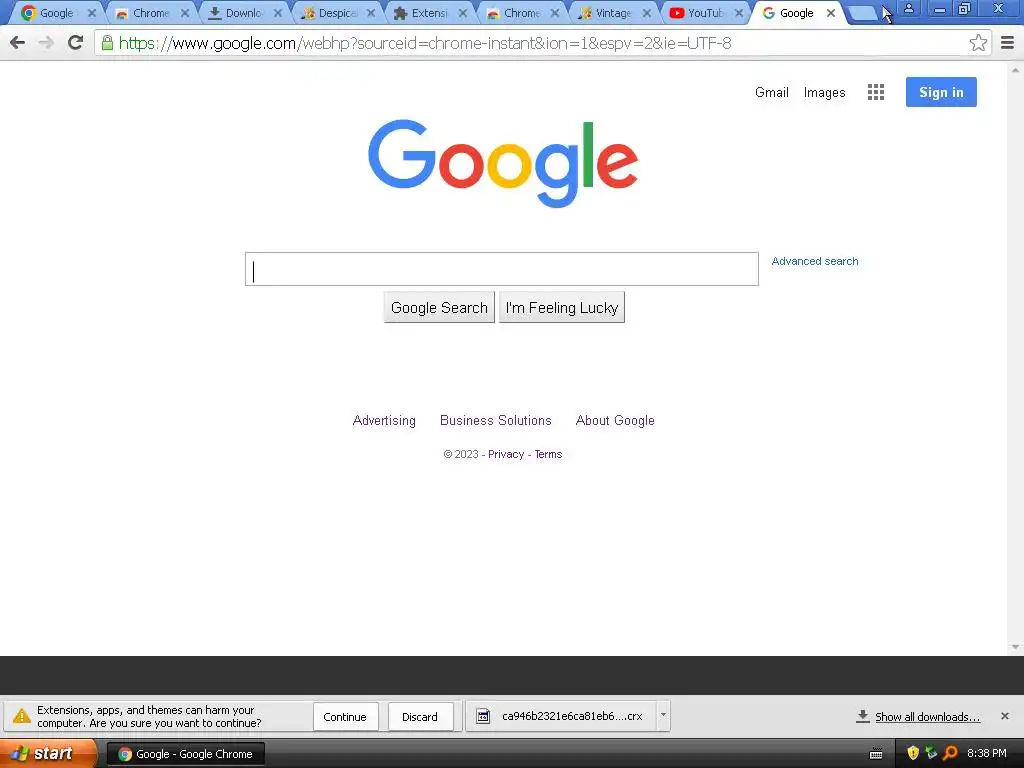
Task: Click the warning triangle in the download bar
Action: click(x=22, y=716)
